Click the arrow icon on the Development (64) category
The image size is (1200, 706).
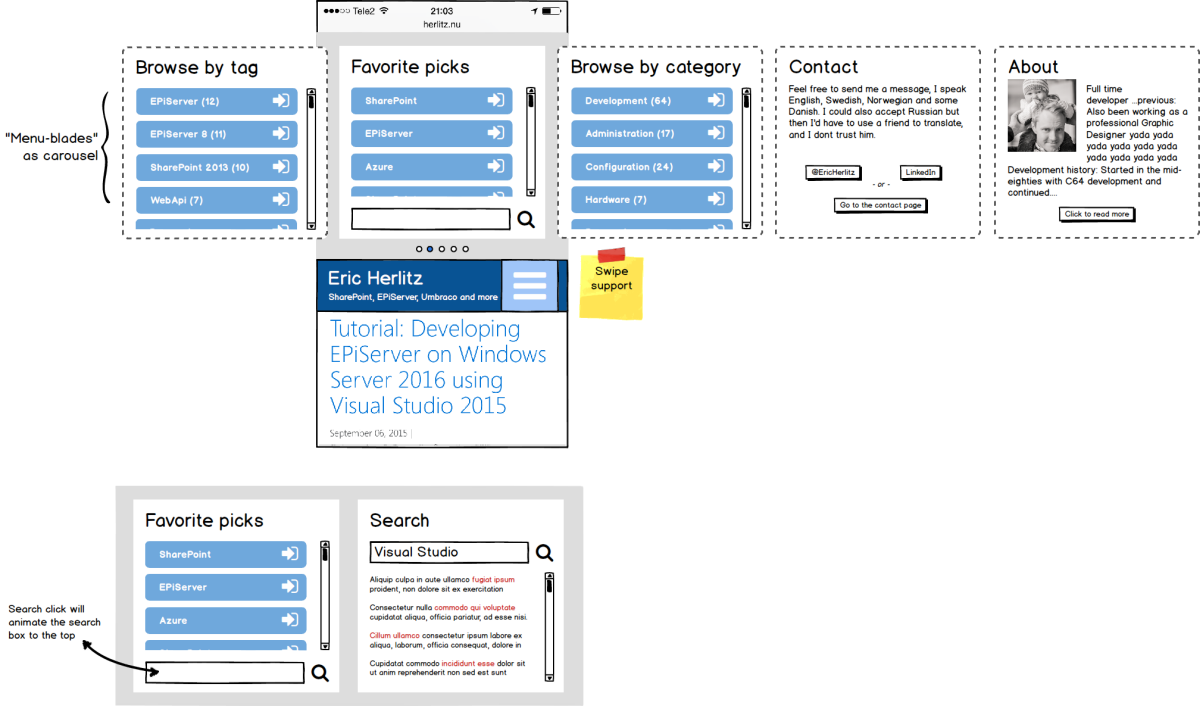716,101
